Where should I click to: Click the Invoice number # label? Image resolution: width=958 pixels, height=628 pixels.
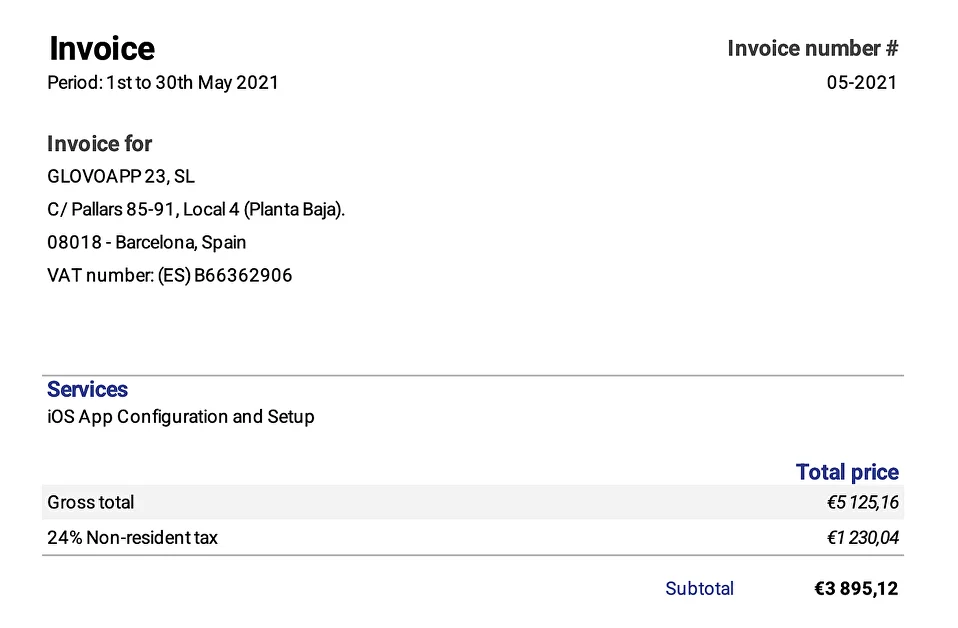click(x=813, y=48)
